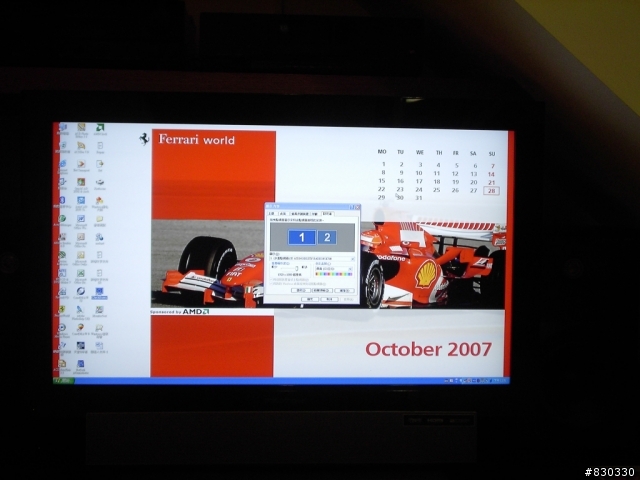Select the Settings (設定值) tab
This screenshot has height=480, width=640.
[328, 213]
